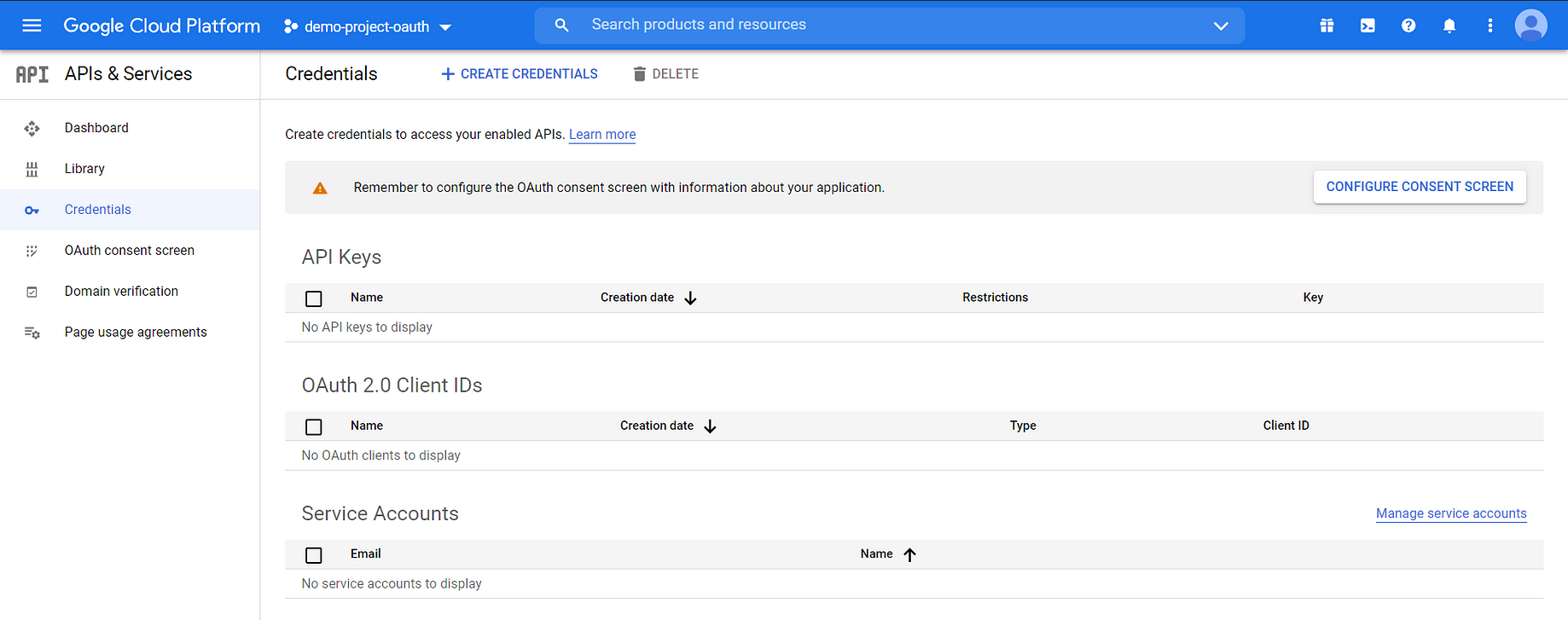Click the Type column header
The height and width of the screenshot is (620, 1568).
pos(1023,426)
